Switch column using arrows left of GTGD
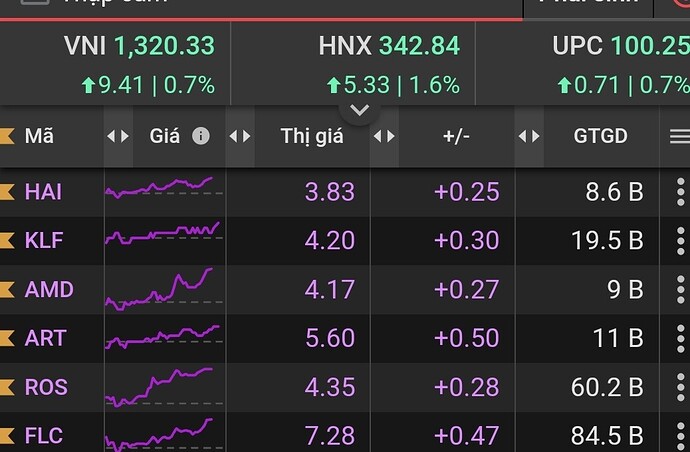690x452 pixels. coord(529,136)
